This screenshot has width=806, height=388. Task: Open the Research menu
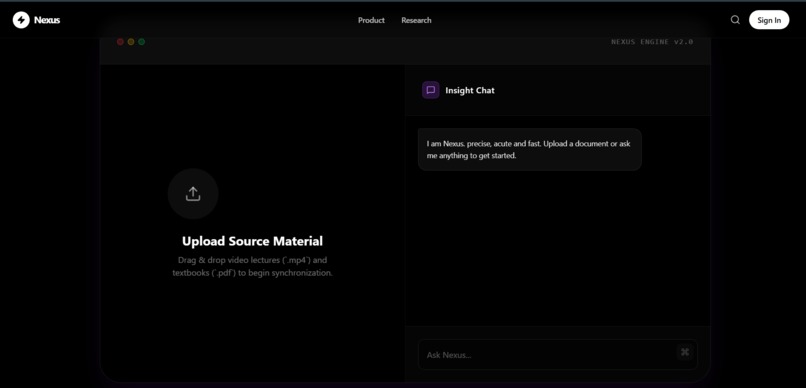(416, 20)
